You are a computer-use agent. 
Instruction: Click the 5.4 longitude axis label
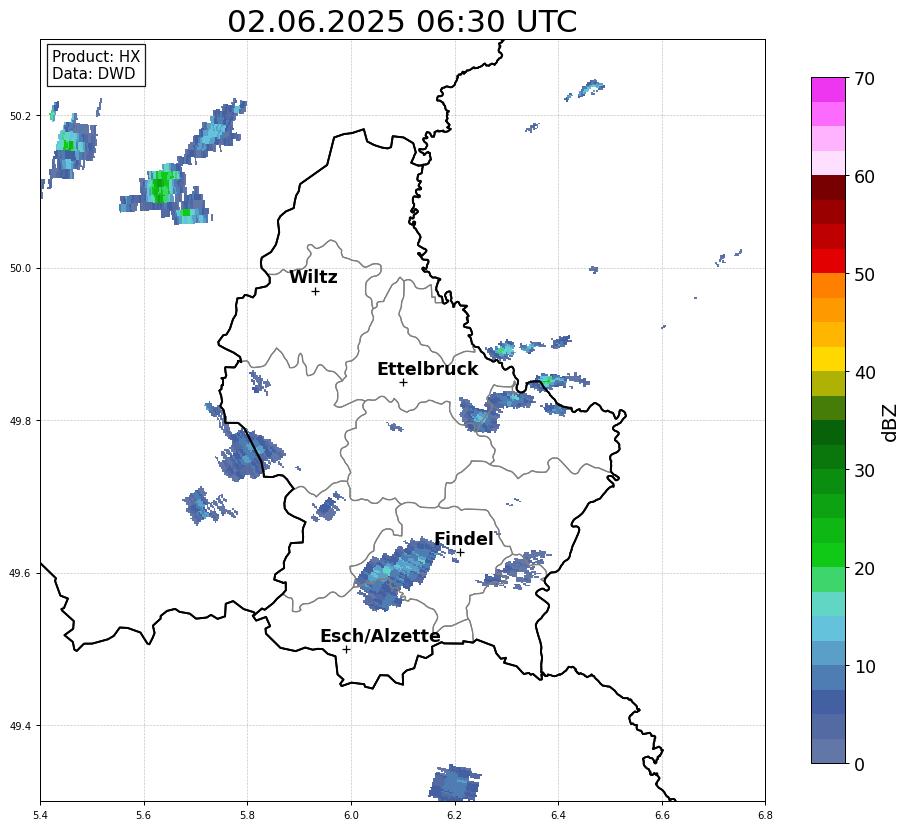(41, 816)
